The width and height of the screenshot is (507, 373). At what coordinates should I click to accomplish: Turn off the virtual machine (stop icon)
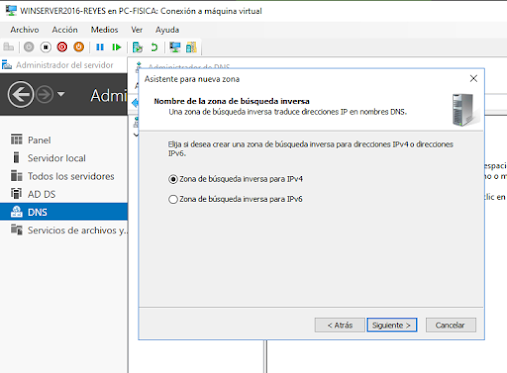tap(46, 47)
